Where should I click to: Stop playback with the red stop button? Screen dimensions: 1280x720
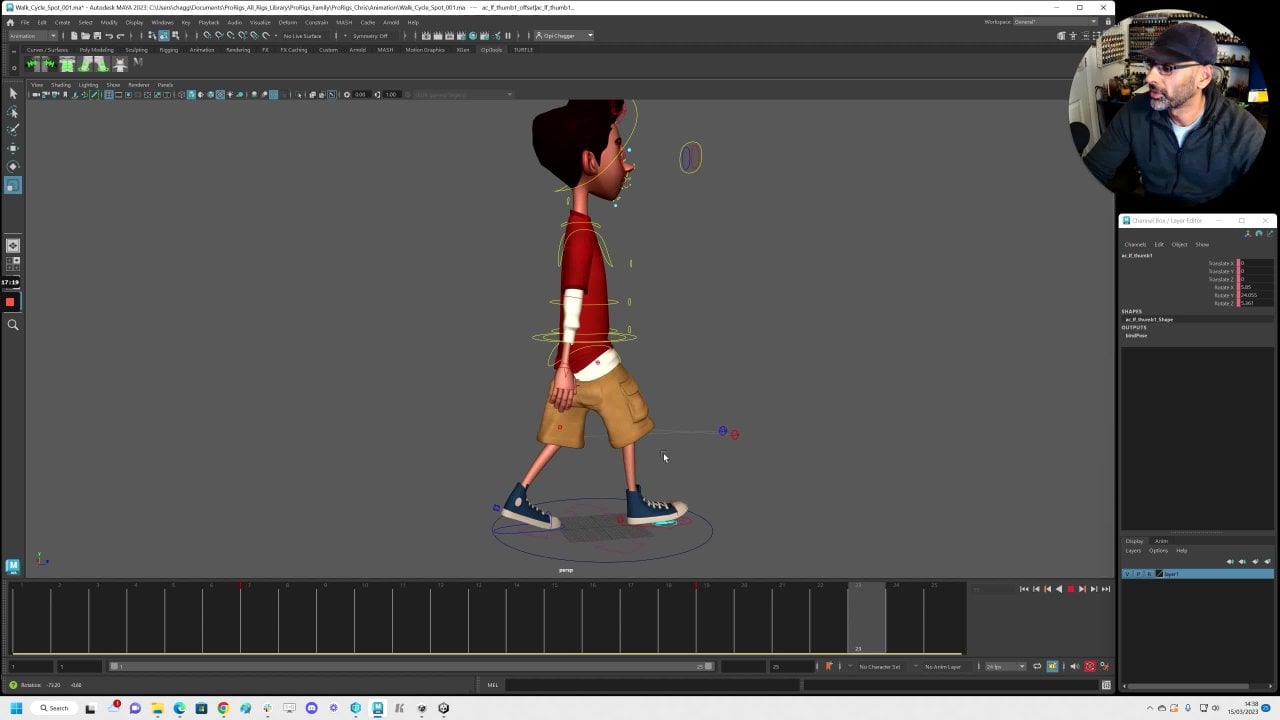(1070, 589)
